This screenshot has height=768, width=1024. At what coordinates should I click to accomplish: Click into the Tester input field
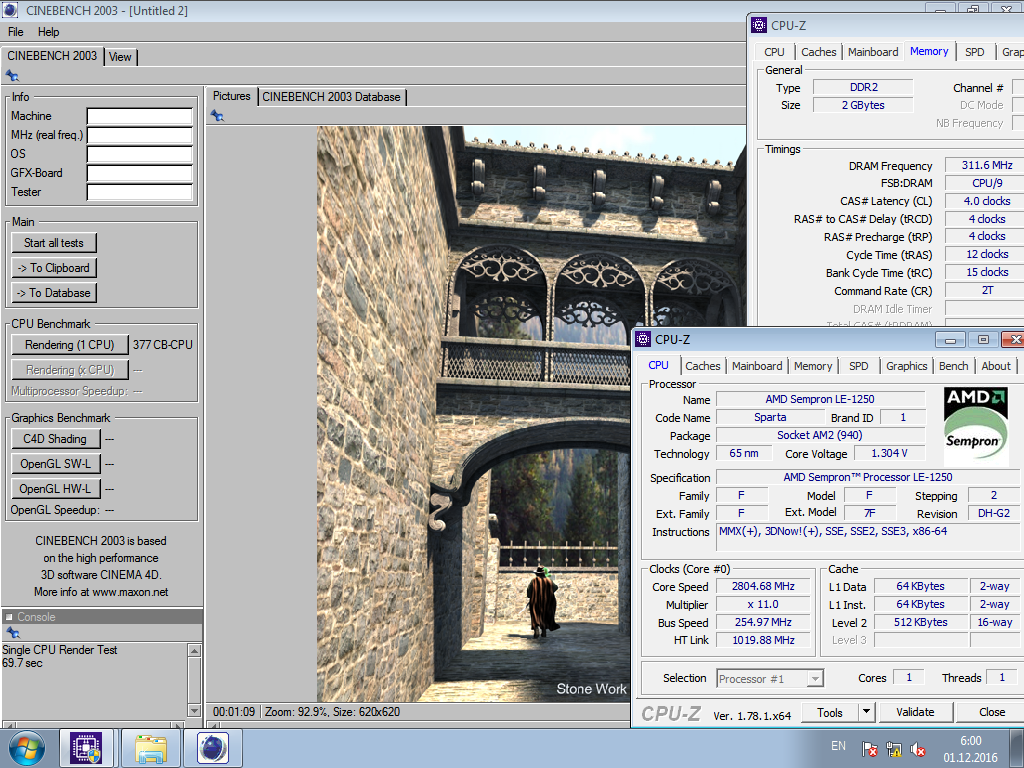[x=140, y=192]
